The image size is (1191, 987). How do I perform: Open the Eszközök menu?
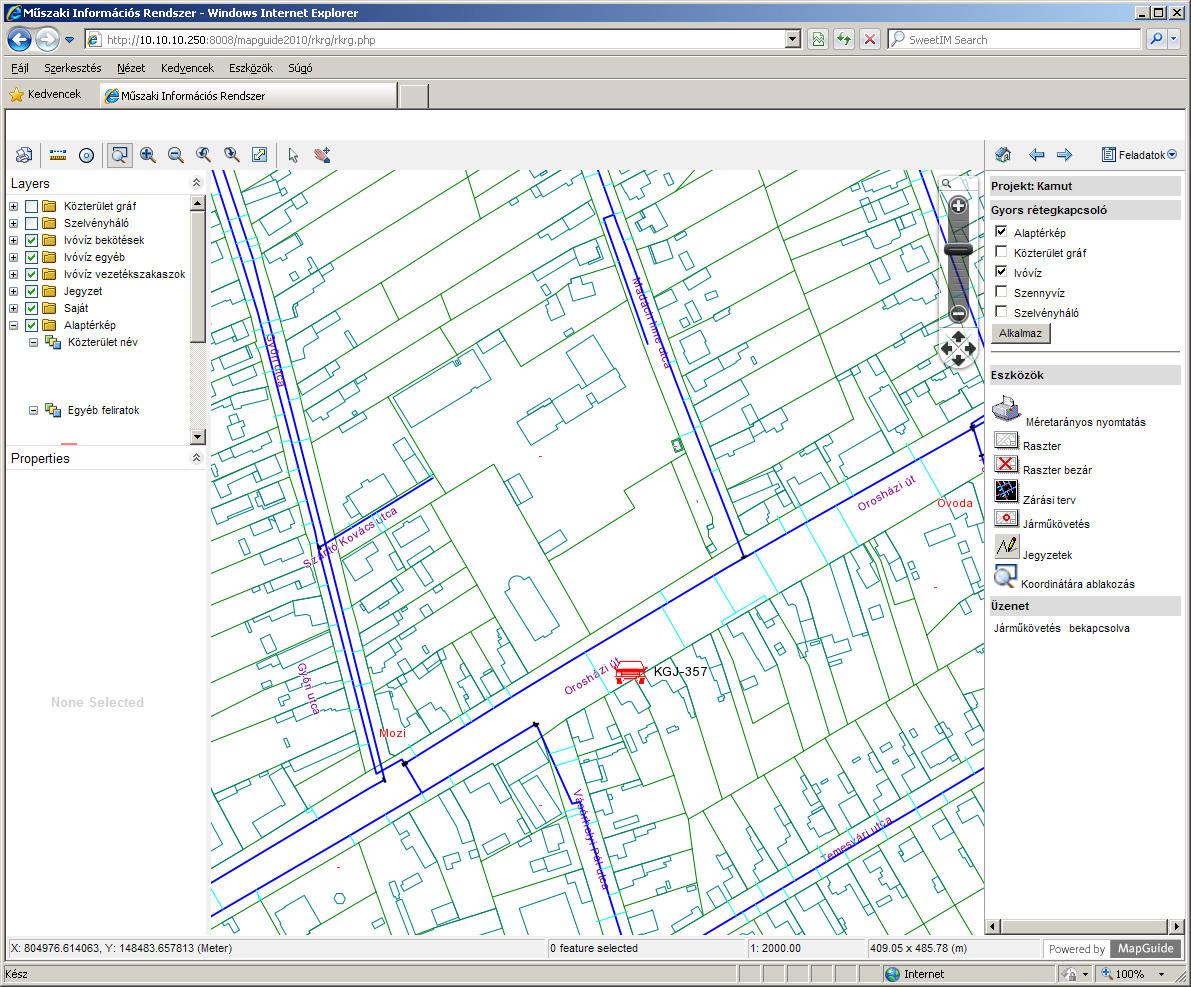[251, 68]
